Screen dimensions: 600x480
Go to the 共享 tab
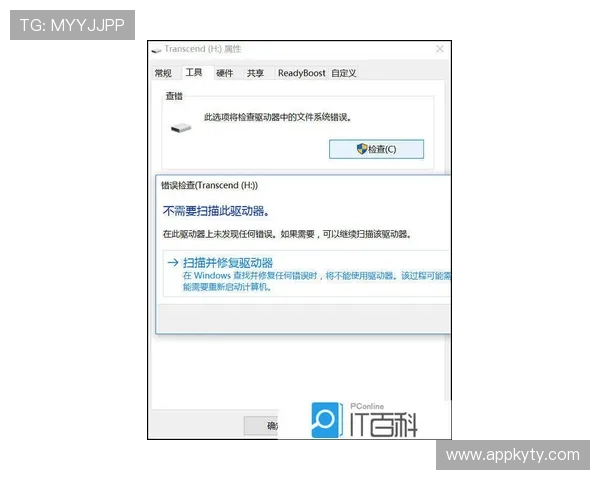point(255,73)
